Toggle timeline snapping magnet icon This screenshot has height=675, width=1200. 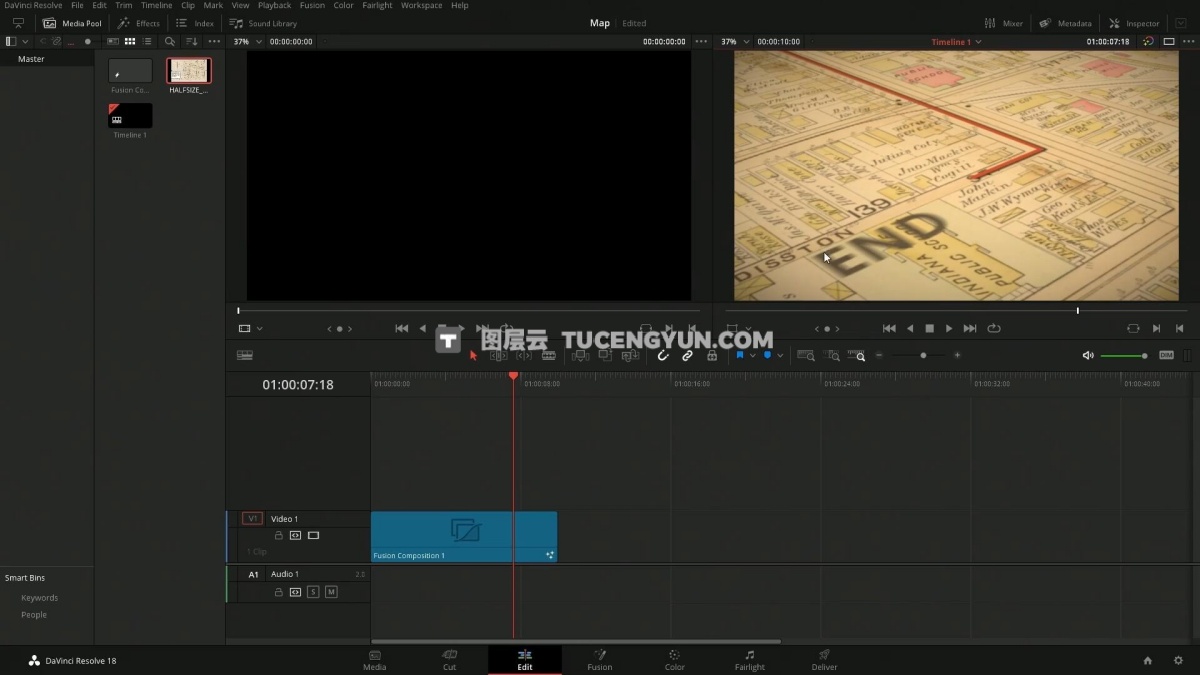point(662,355)
